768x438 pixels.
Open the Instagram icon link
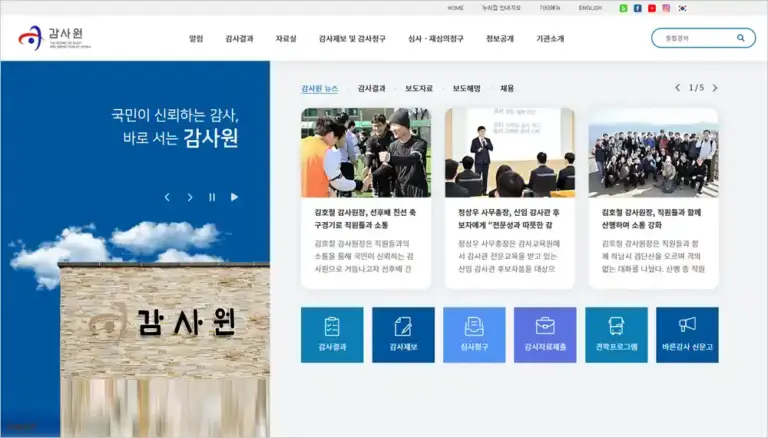pos(666,8)
